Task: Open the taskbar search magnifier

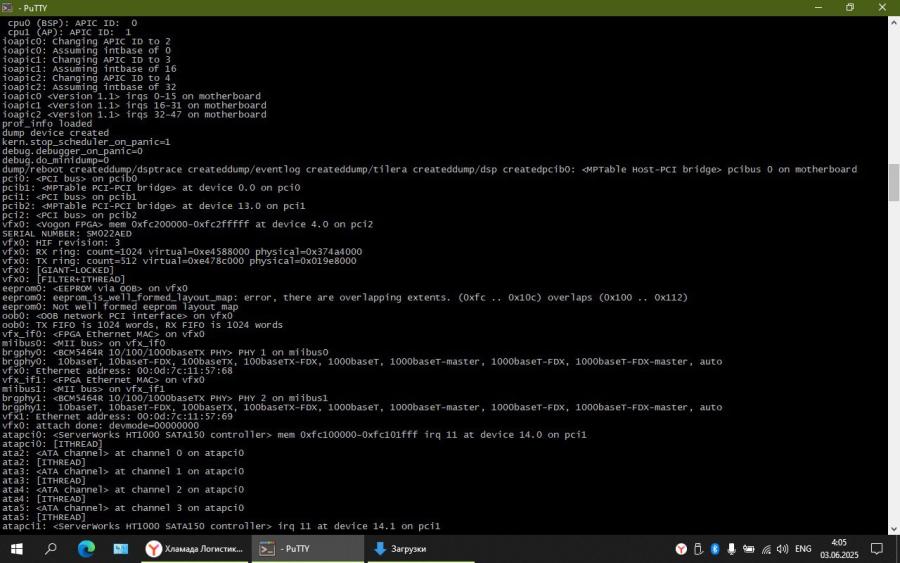Action: click(51, 549)
